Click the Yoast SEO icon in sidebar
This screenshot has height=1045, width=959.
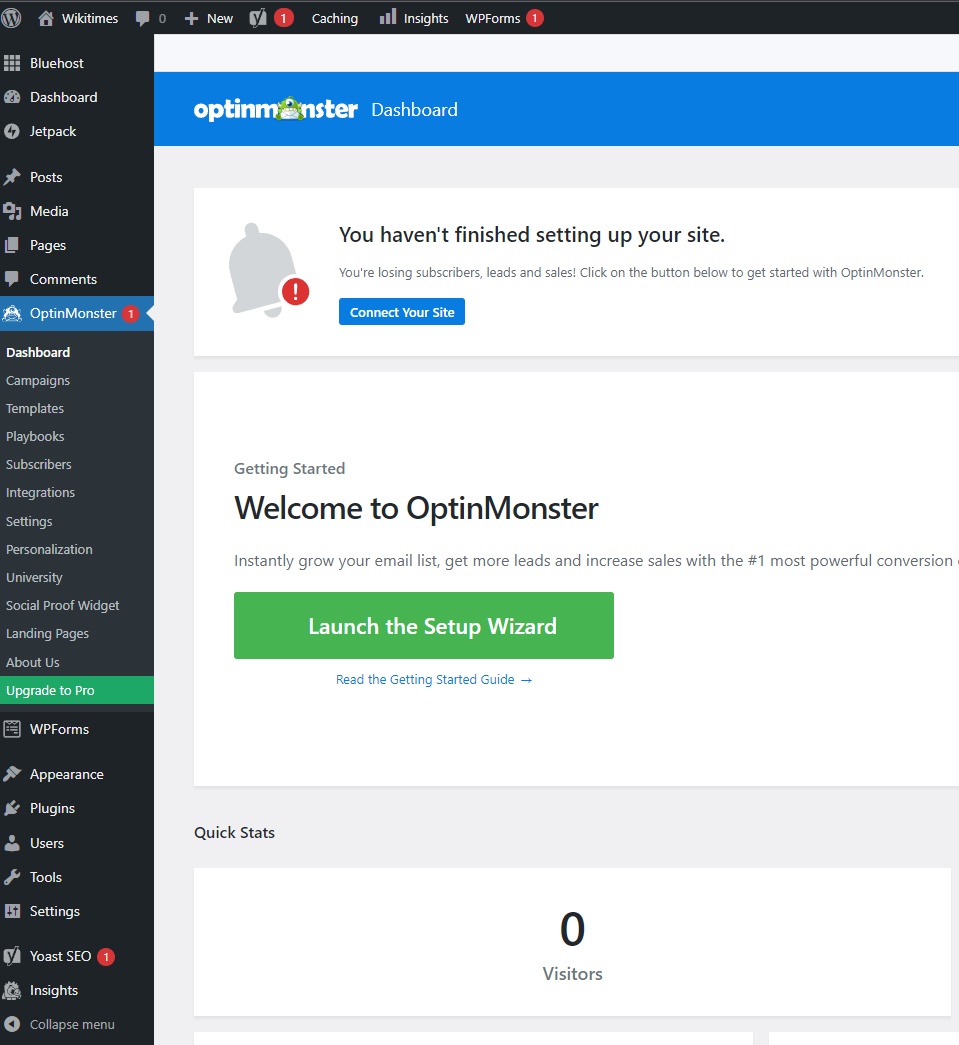(x=12, y=956)
